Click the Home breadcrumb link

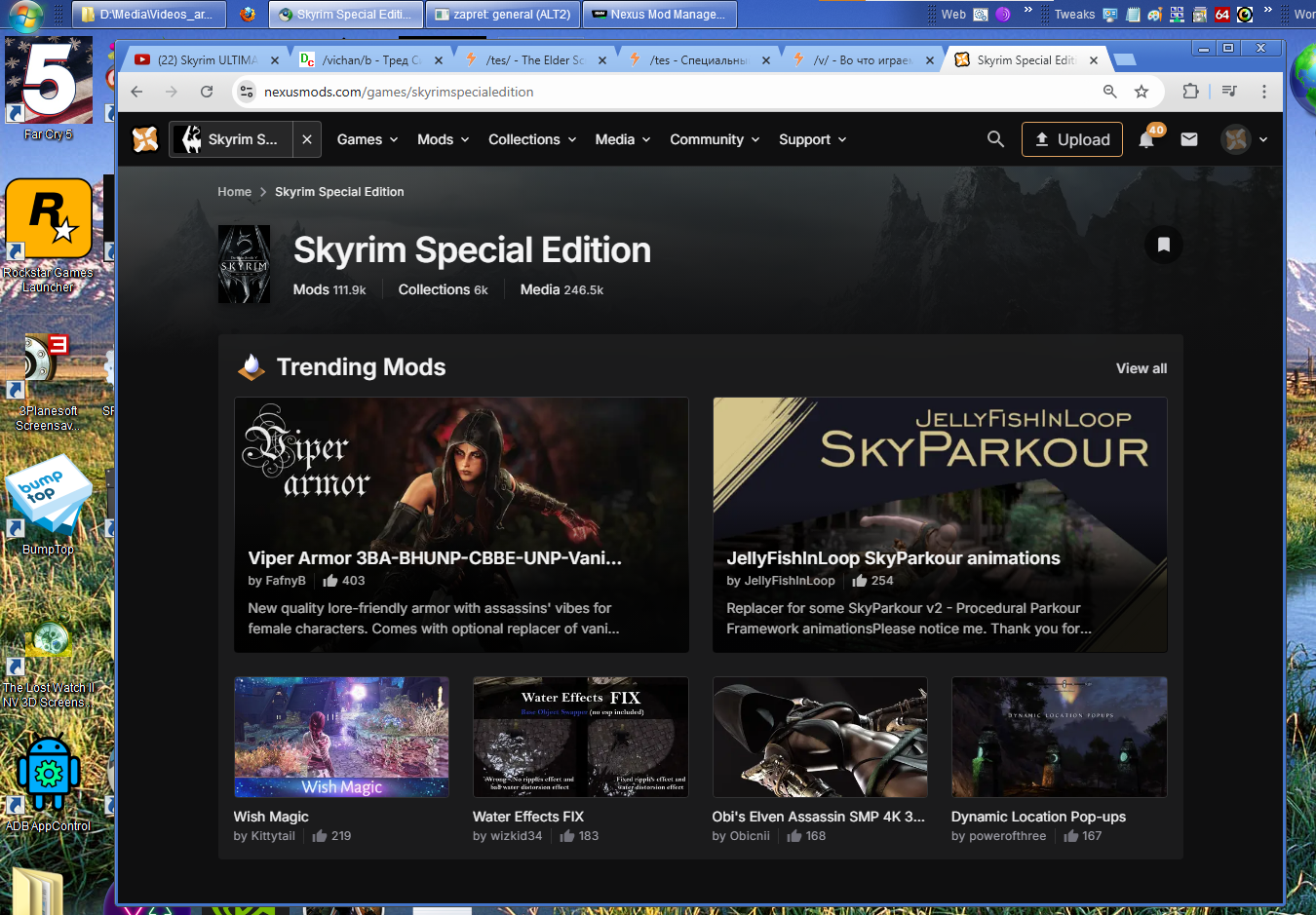click(234, 192)
